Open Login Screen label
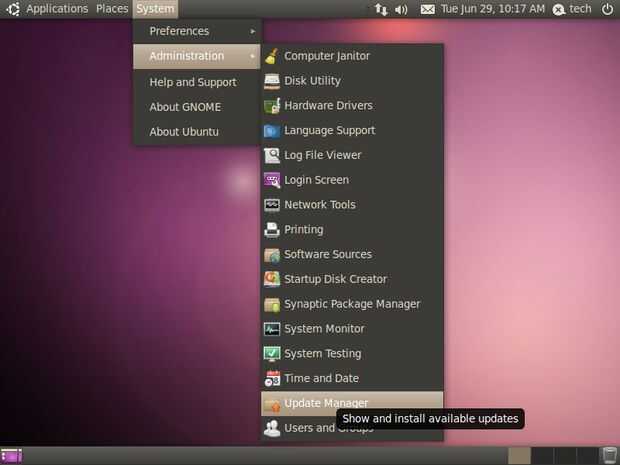Image resolution: width=620 pixels, height=465 pixels. pyautogui.click(x=316, y=180)
